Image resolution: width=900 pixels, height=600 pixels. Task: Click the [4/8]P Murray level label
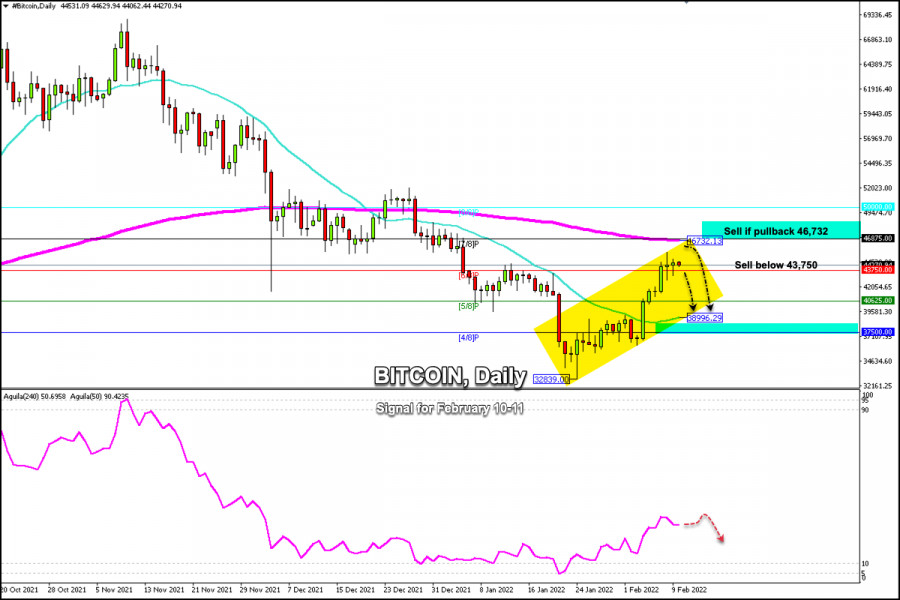[x=468, y=338]
